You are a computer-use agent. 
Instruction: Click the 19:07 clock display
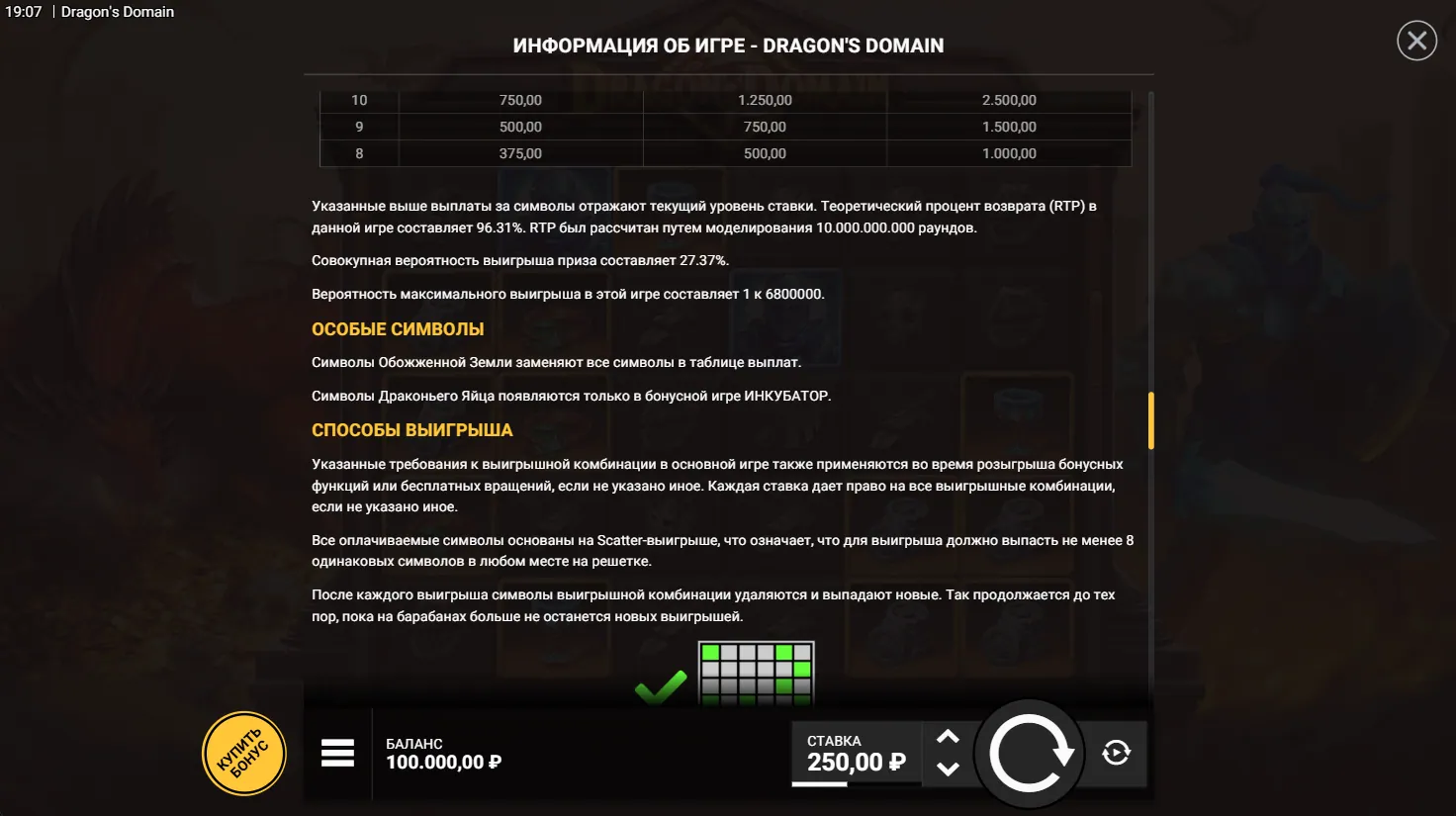pyautogui.click(x=24, y=12)
